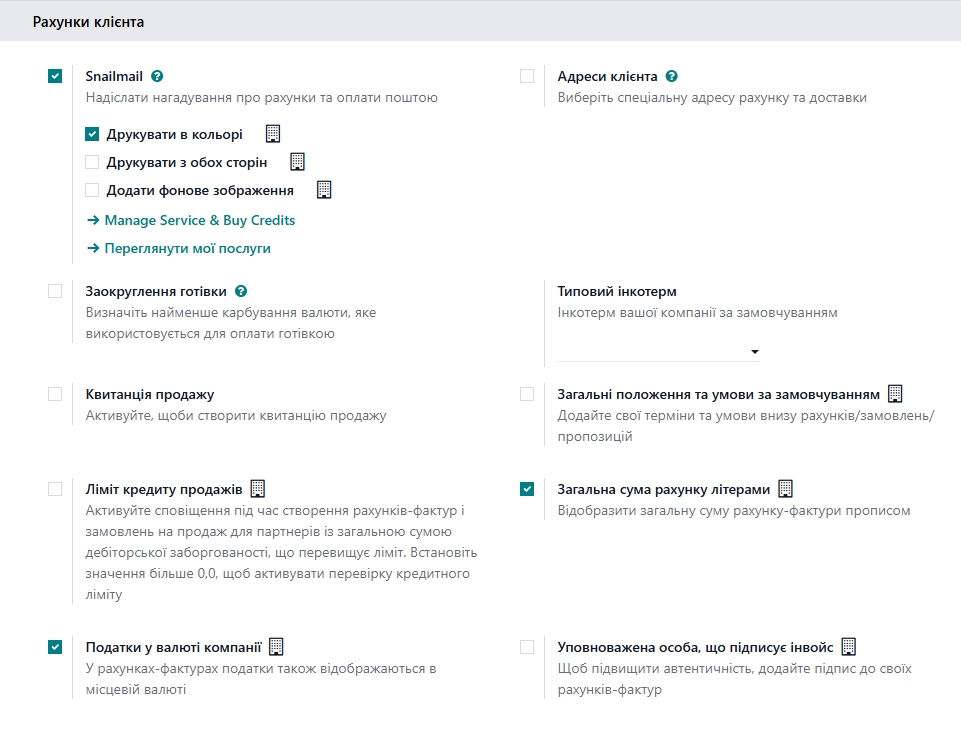The width and height of the screenshot is (961, 742).
Task: Click help icon next to Заокруглення готівки
Action: point(241,292)
